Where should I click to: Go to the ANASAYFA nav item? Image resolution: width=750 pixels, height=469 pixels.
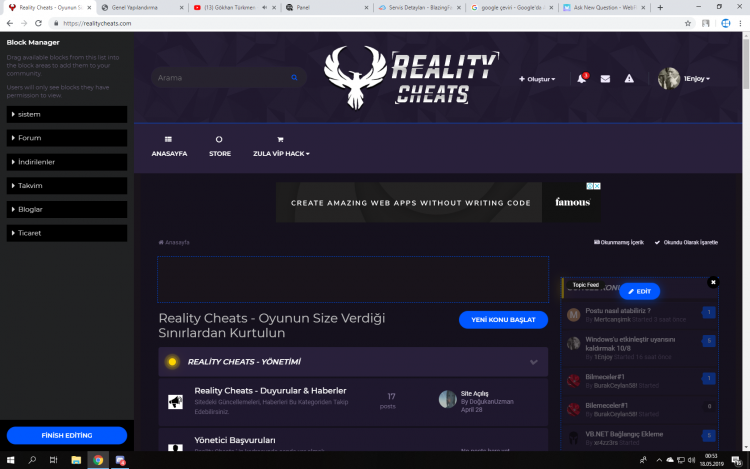pyautogui.click(x=169, y=146)
